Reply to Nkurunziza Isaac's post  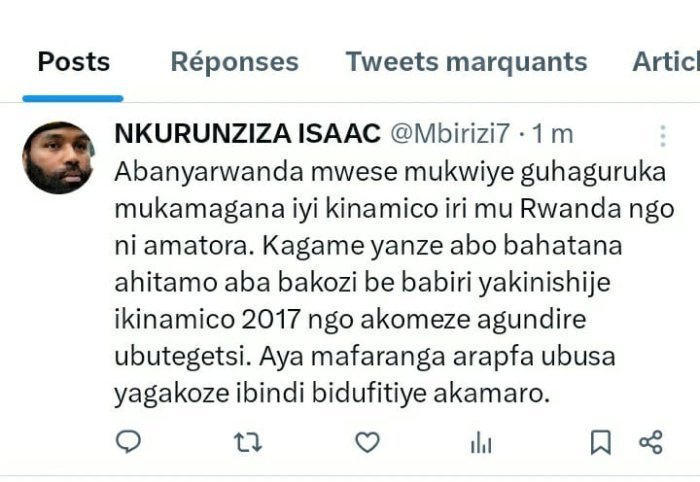(129, 442)
